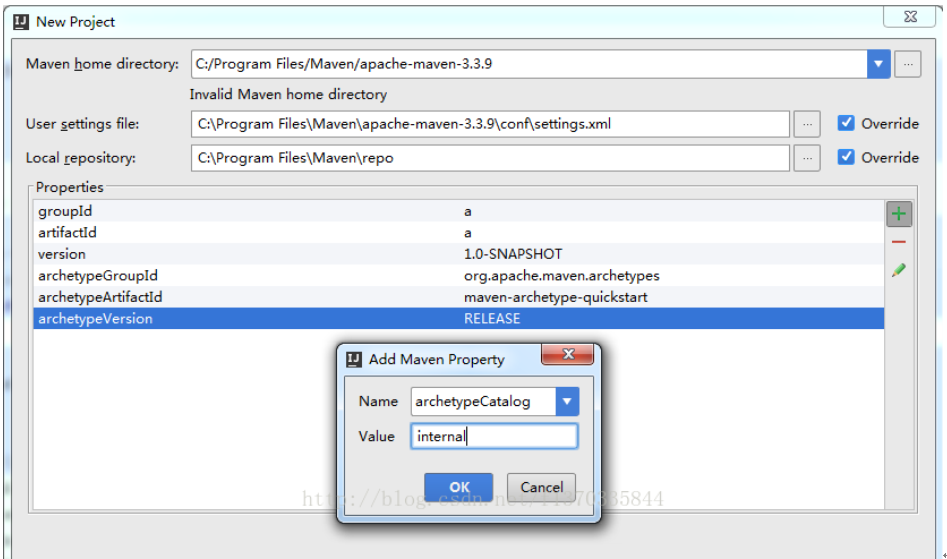Select the artifactId property row
947x559 pixels.
pos(458,232)
